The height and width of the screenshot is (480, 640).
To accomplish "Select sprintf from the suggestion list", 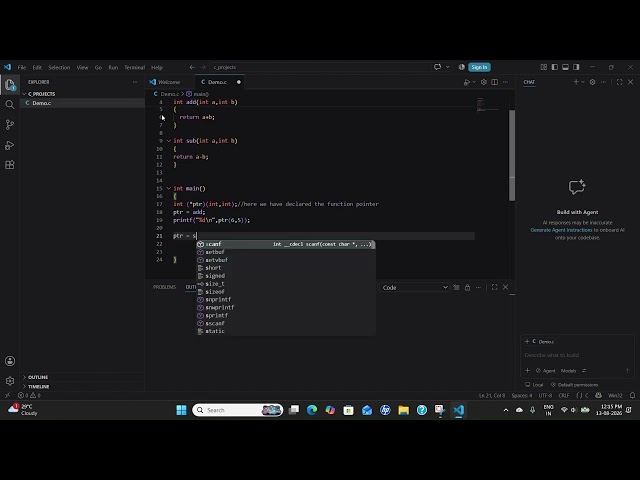I will [285, 316].
